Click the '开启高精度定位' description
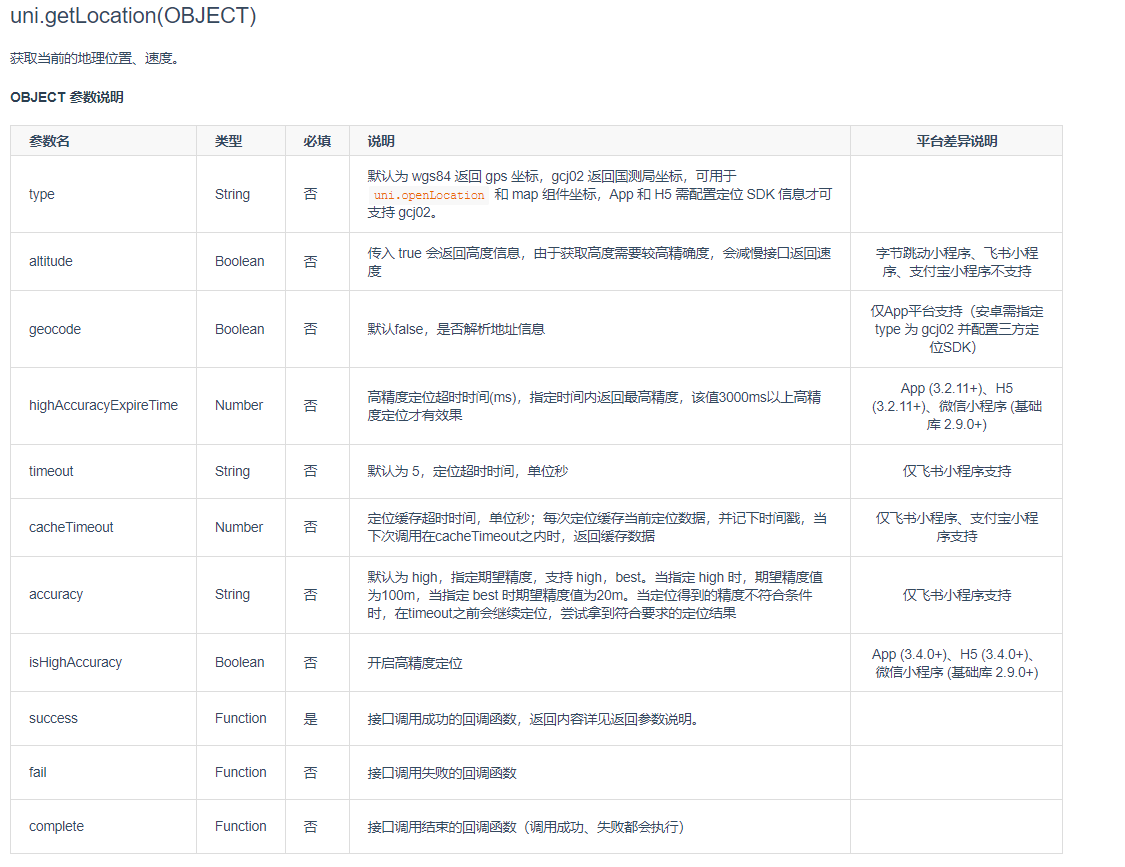This screenshot has height=867, width=1125. pyautogui.click(x=415, y=662)
